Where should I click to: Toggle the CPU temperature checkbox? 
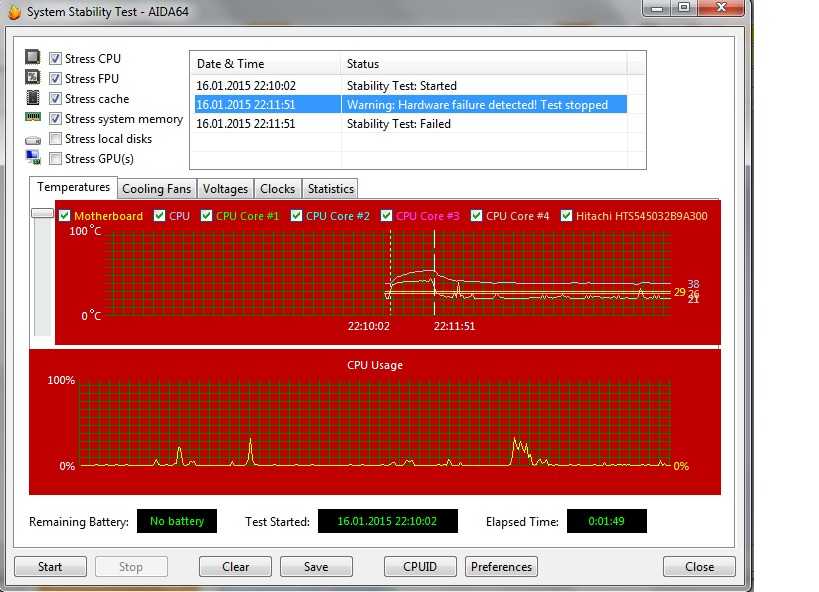[159, 215]
